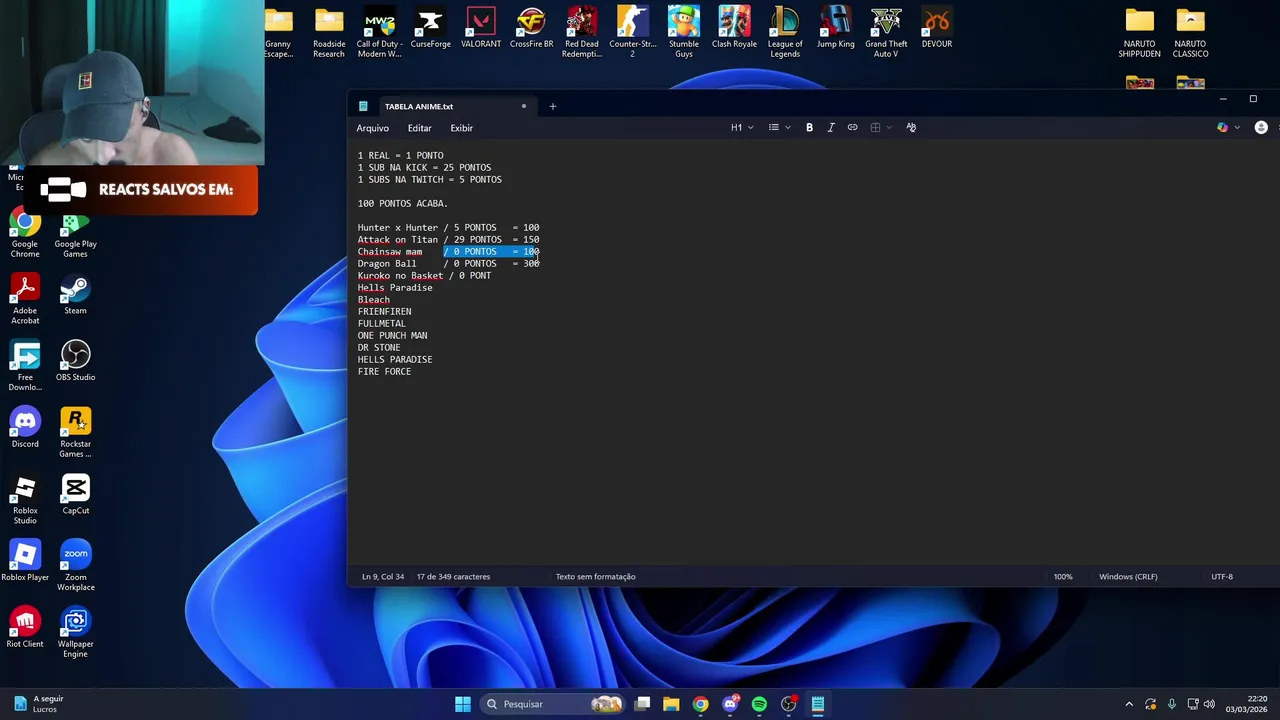Click the line 'Hunter x Hunter / 5 PONTOS'
This screenshot has width=1280, height=720.
pos(427,228)
